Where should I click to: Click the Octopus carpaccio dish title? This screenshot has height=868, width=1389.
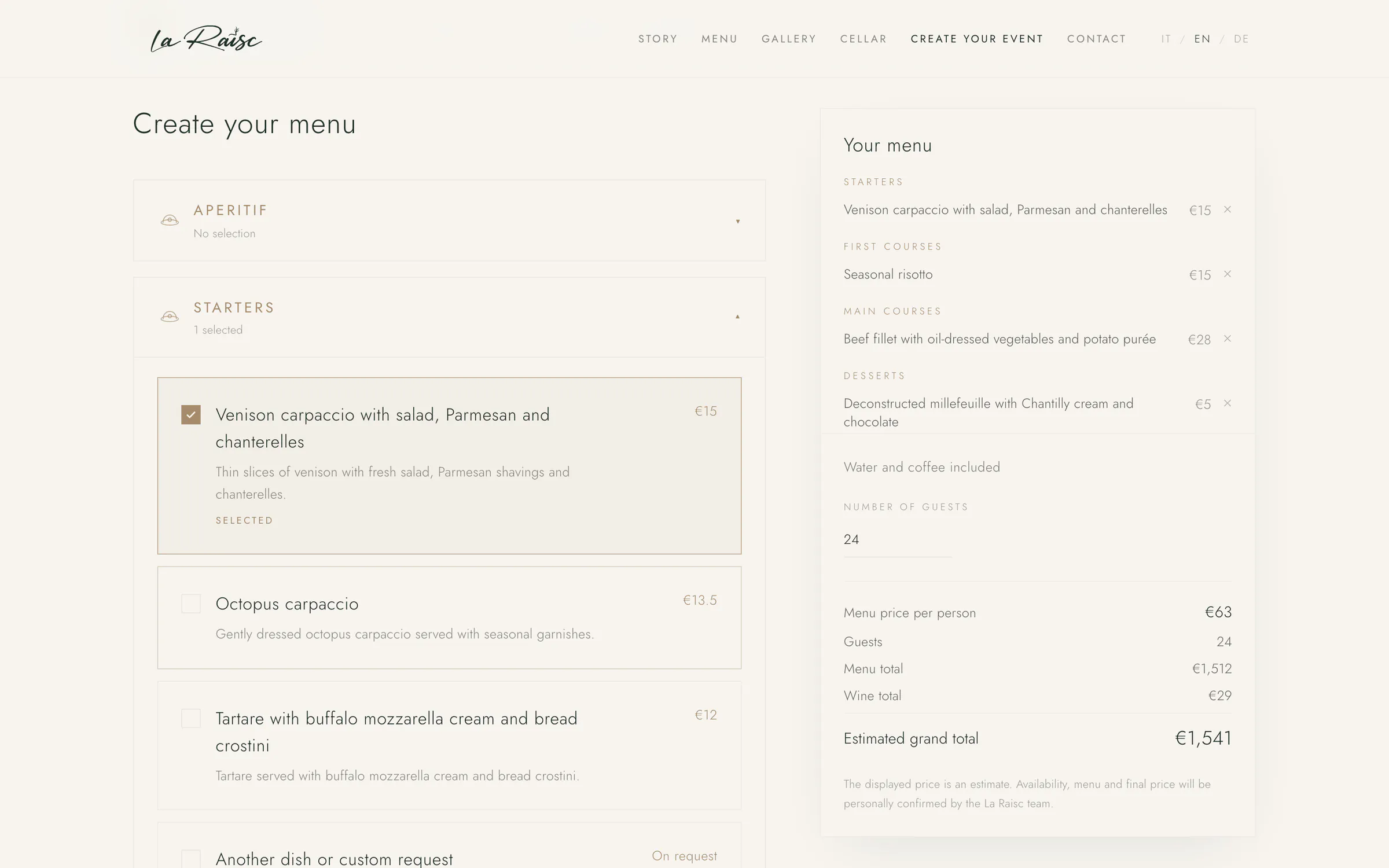[x=287, y=604]
